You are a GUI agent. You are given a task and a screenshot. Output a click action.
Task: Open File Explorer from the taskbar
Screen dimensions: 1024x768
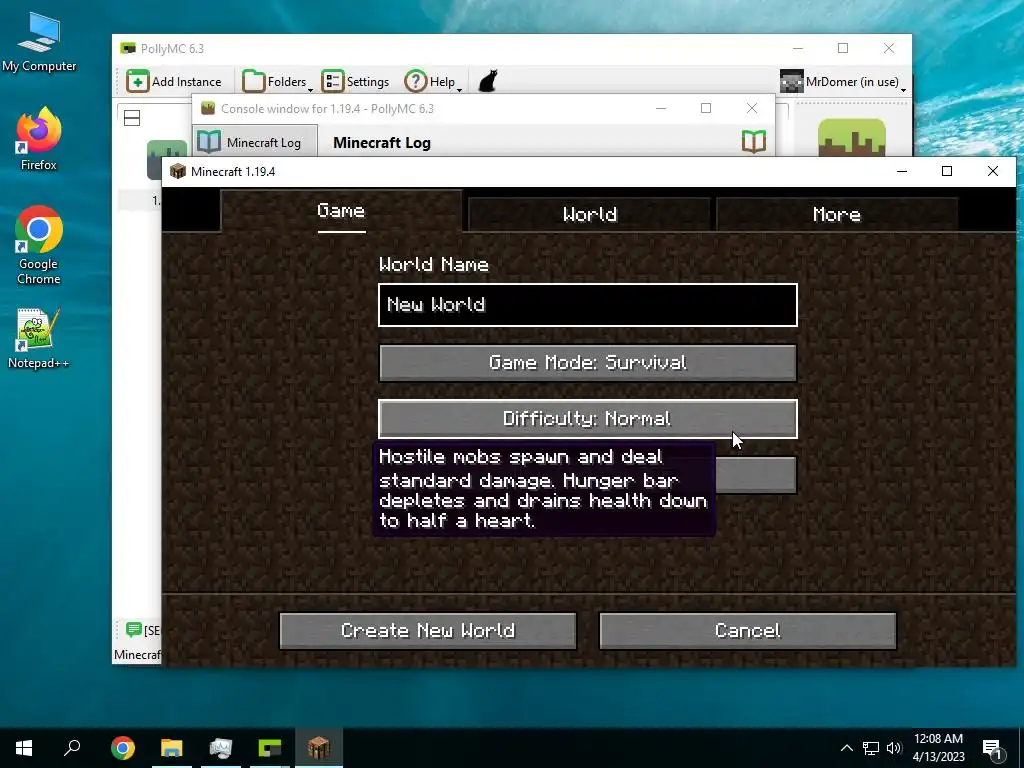(x=172, y=748)
